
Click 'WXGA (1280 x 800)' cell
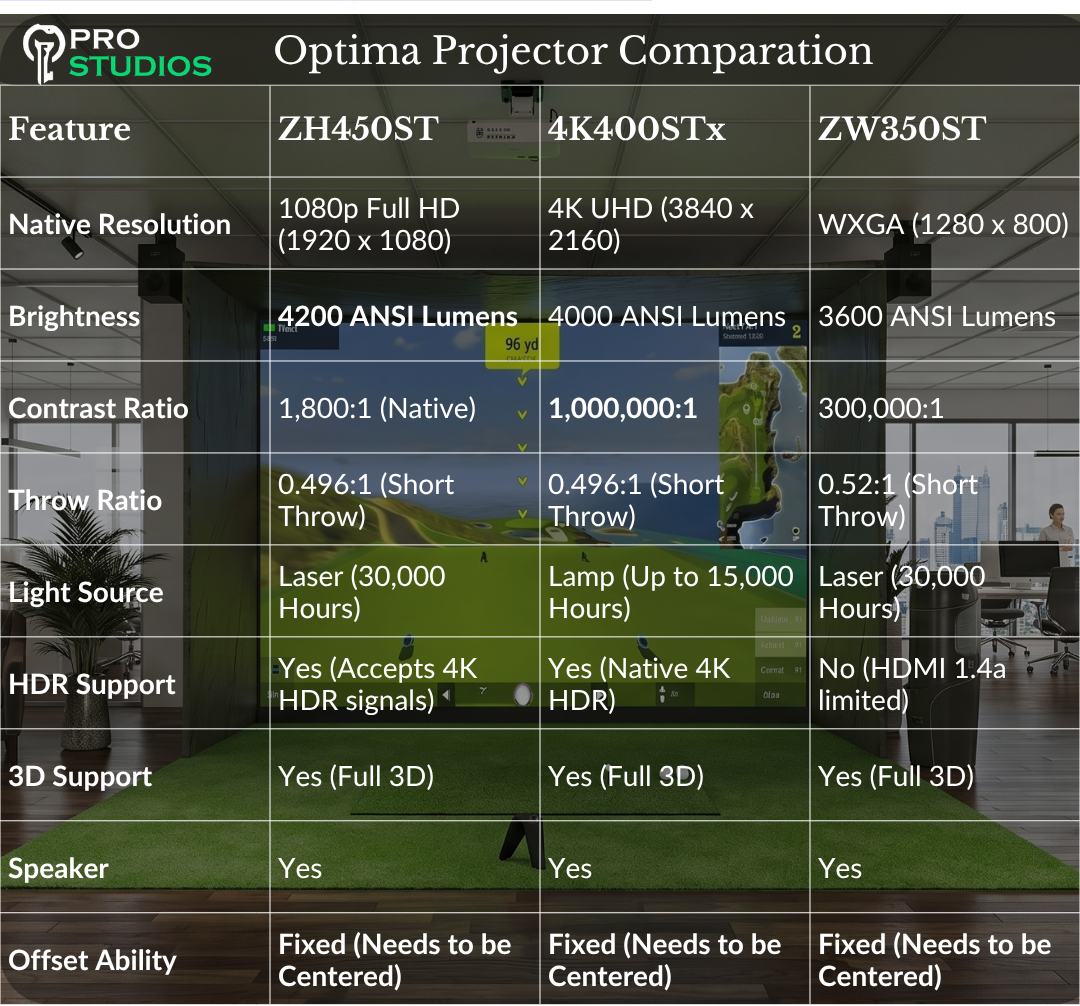[943, 224]
